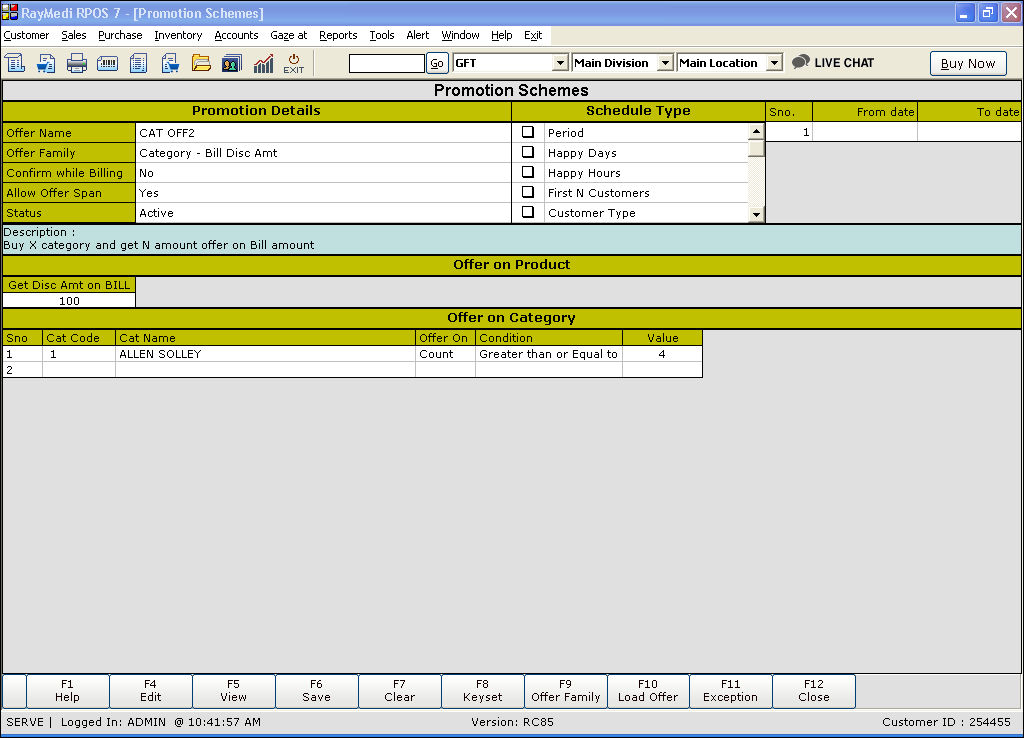This screenshot has width=1024, height=738.
Task: Open the Inventory menu
Action: click(x=178, y=35)
